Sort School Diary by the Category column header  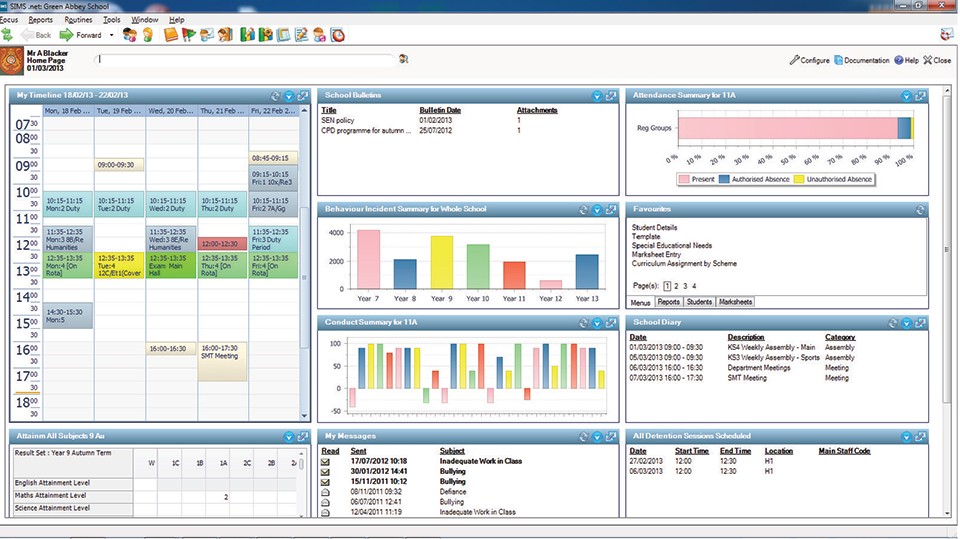pos(840,337)
